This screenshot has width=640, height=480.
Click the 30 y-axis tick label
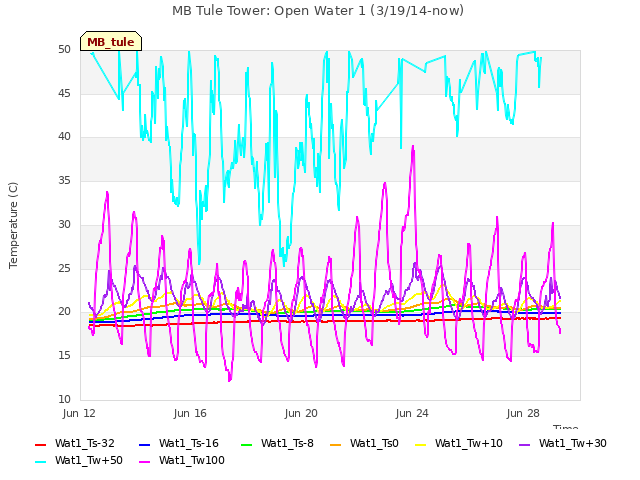(64, 224)
